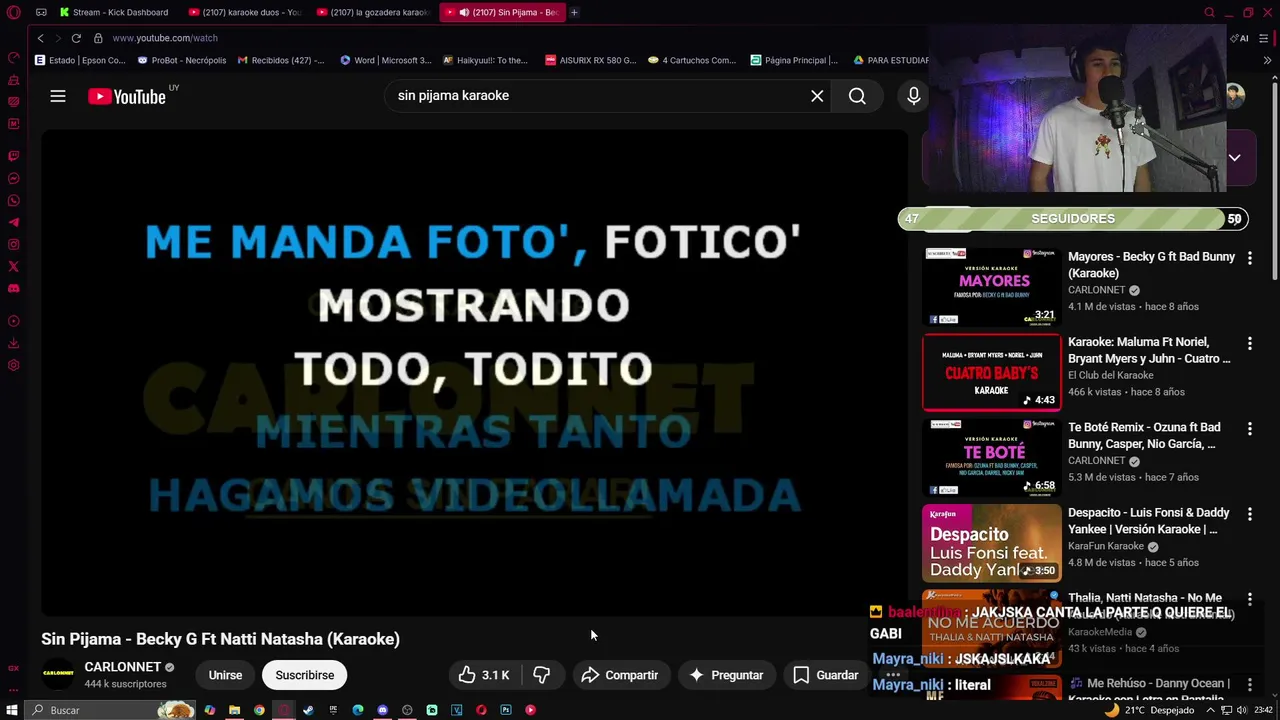Clear the search text with the X
Screen dimensions: 1280x720
click(817, 96)
